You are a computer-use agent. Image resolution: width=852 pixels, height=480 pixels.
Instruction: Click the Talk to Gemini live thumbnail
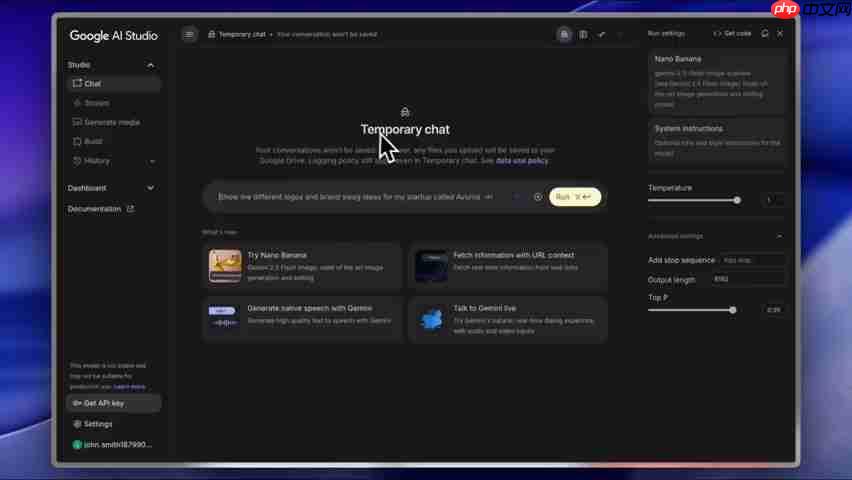431,319
